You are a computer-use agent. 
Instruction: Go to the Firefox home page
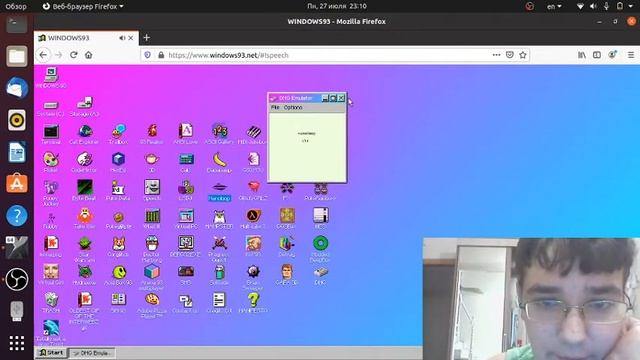[x=89, y=55]
